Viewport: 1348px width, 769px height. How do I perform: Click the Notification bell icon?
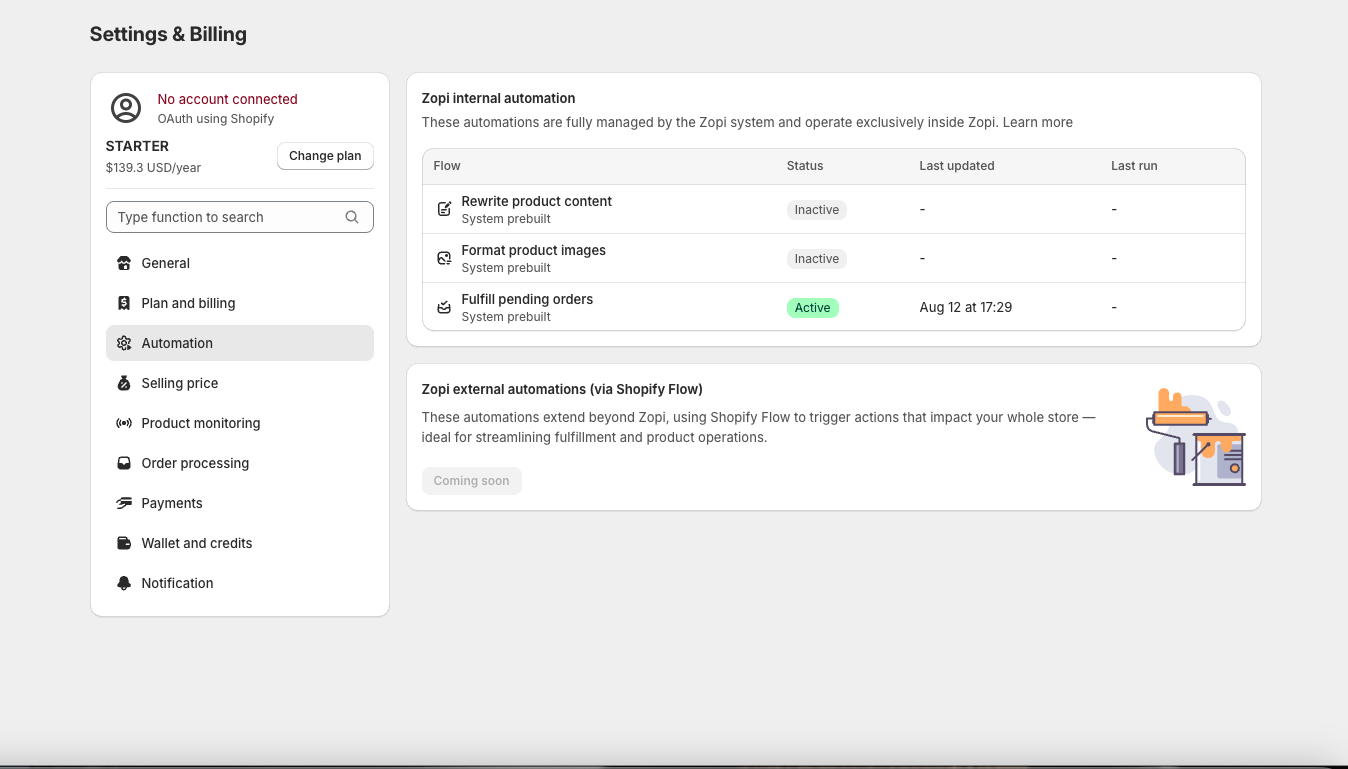pyautogui.click(x=124, y=583)
